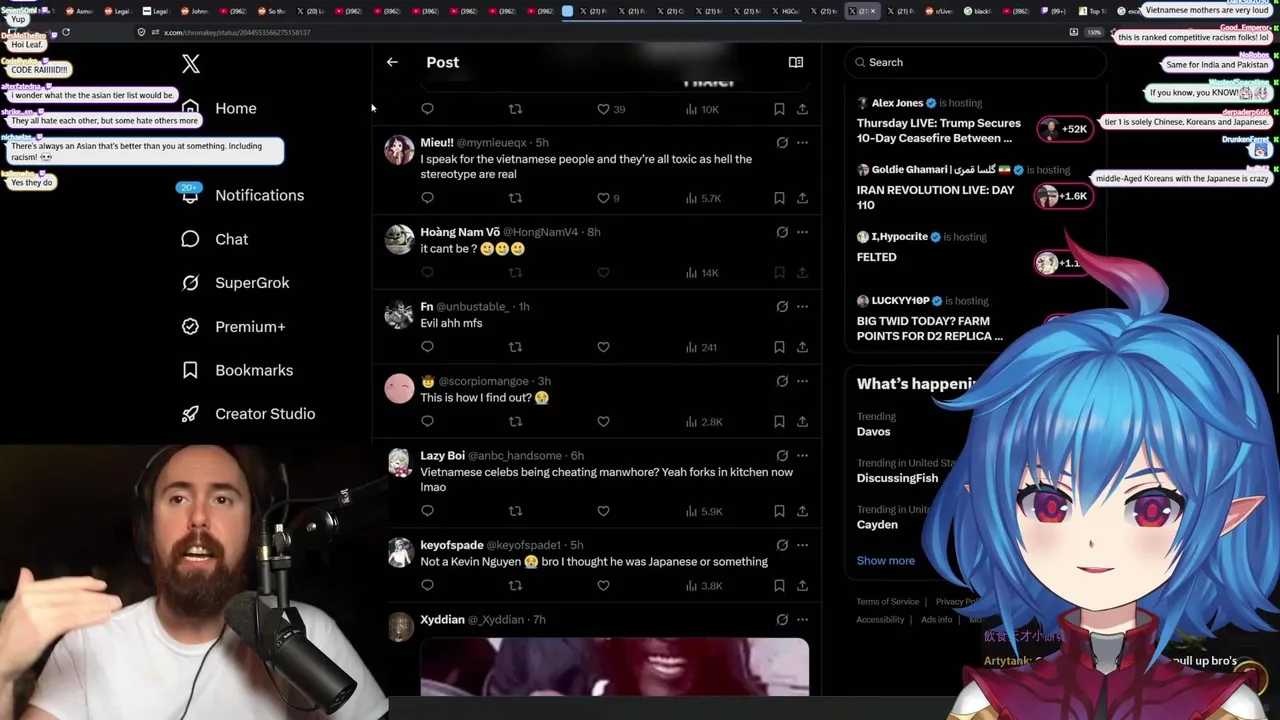Like scorpiomangoe's 'This is how I find out' comment
The width and height of the screenshot is (1280, 720).
coord(603,421)
